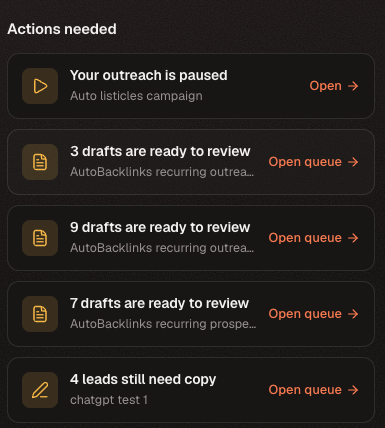Image resolution: width=385 pixels, height=428 pixels.
Task: Click the subtitle under '3 drafts are ready'
Action: [x=162, y=172]
